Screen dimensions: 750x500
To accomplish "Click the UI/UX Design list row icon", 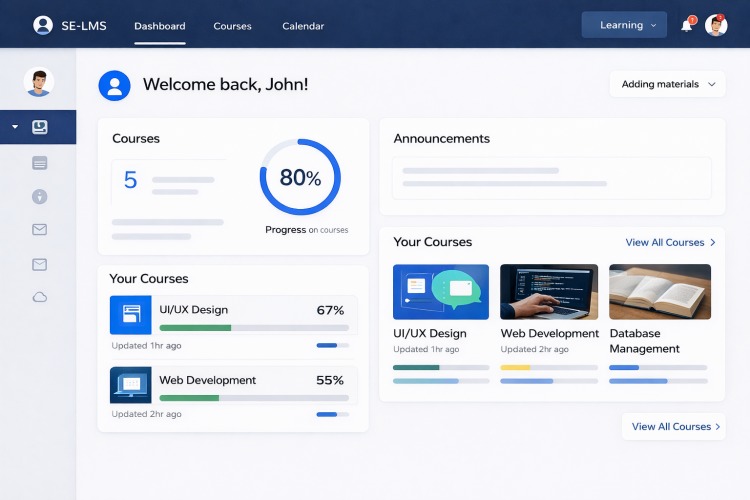I will [x=131, y=315].
